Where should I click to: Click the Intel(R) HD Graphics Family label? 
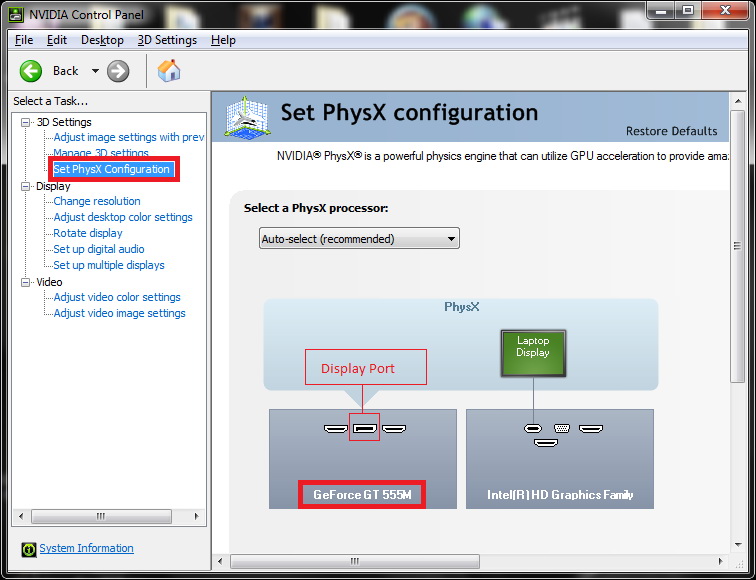(x=560, y=495)
